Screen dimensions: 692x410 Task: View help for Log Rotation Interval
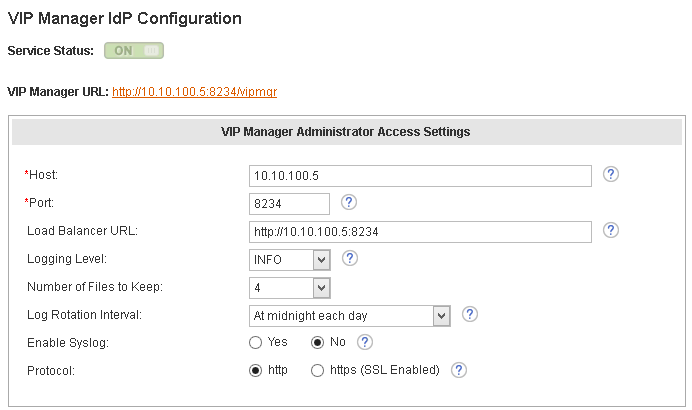pyautogui.click(x=469, y=314)
